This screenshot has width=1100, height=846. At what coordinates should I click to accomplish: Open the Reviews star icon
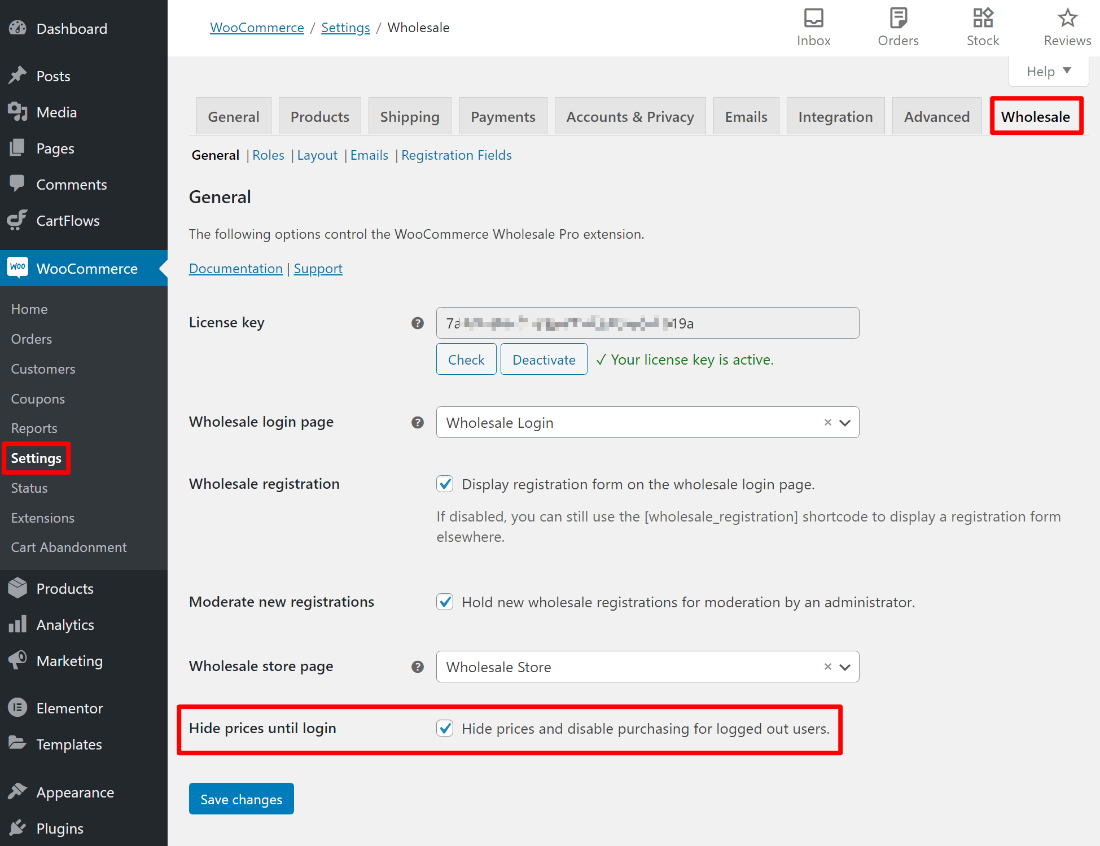(1067, 18)
